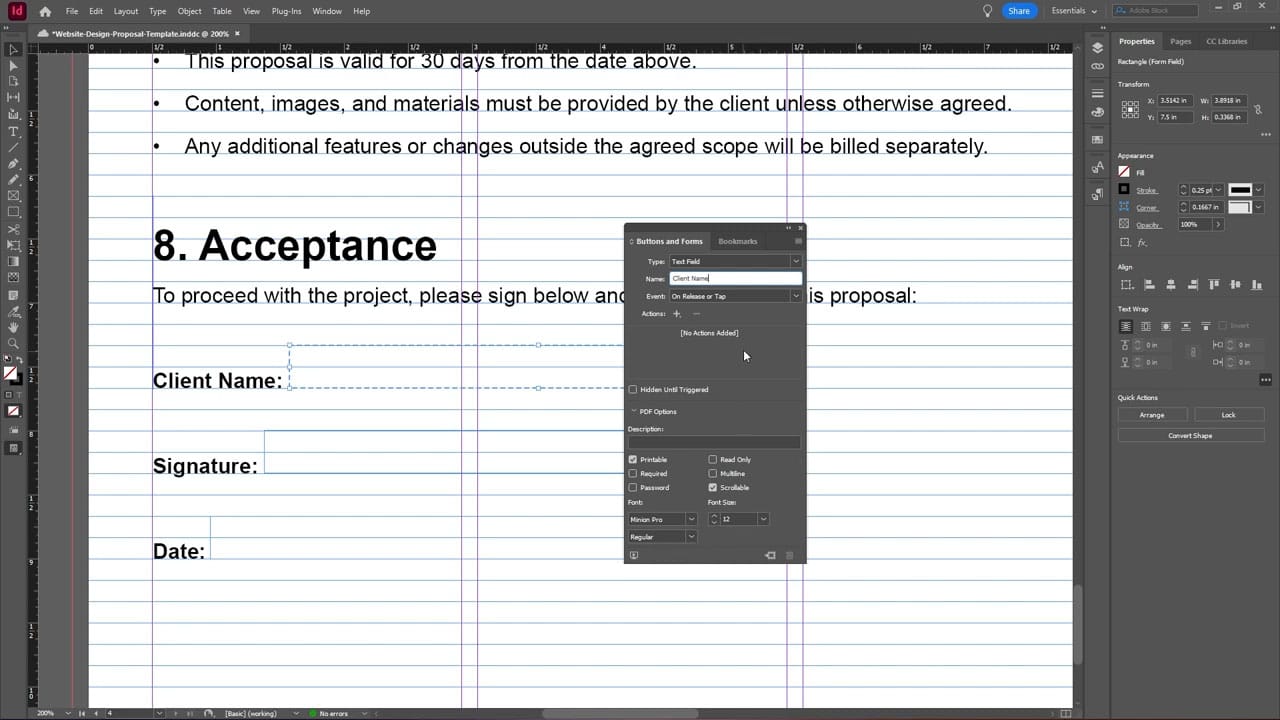Viewport: 1280px width, 720px height.
Task: Click the Convert Shape button
Action: click(1190, 435)
